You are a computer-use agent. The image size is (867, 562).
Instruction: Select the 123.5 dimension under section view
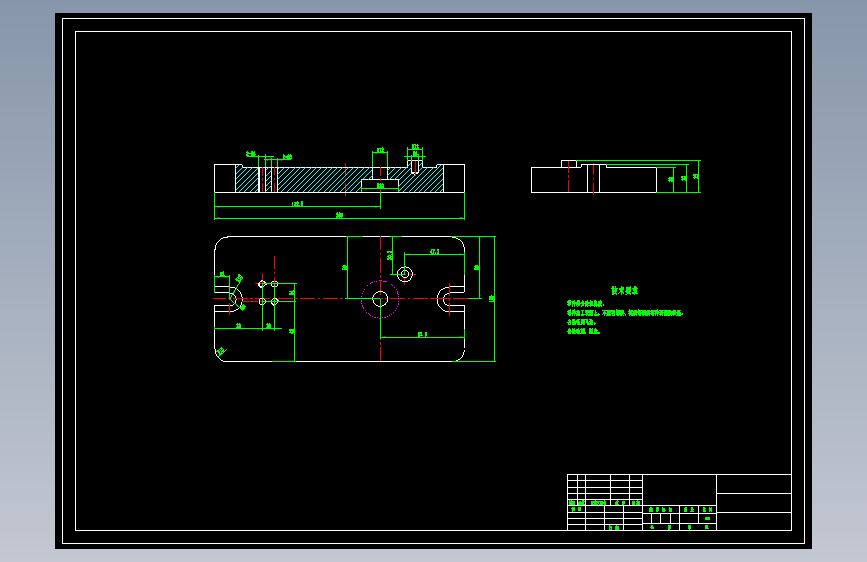[x=297, y=204]
